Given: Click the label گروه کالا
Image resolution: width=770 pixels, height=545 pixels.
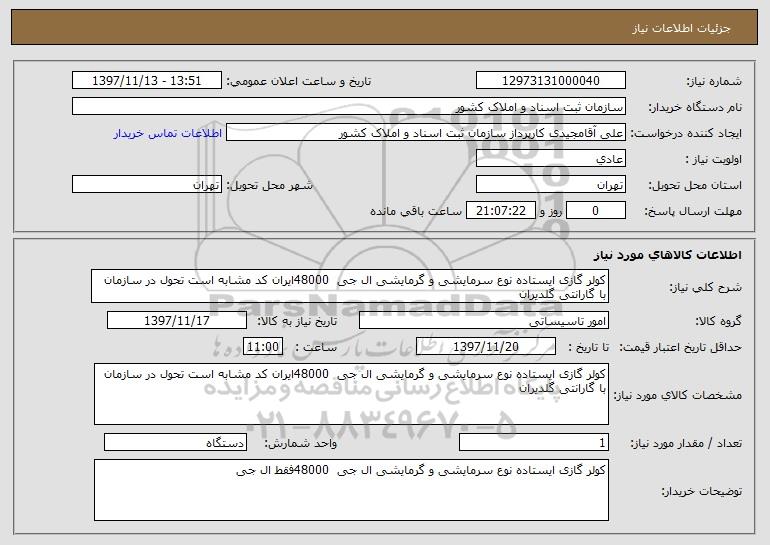Looking at the screenshot, I should (719, 321).
